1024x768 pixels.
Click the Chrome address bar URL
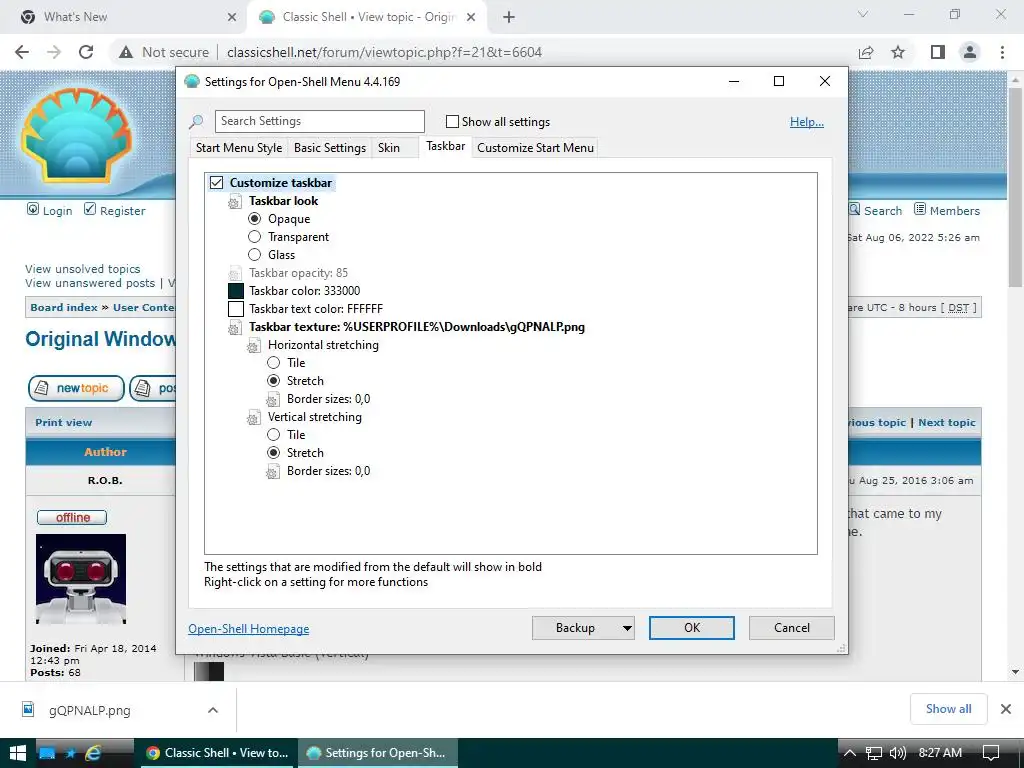pyautogui.click(x=384, y=52)
